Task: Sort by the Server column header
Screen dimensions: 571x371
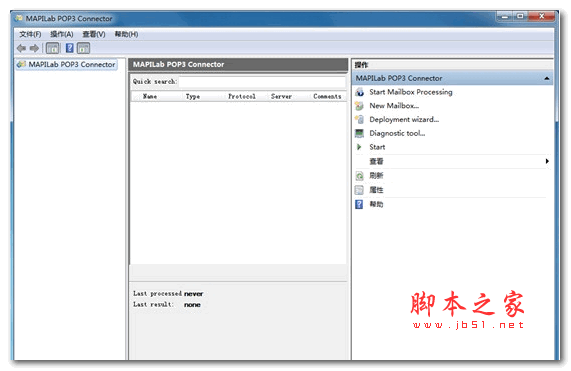Action: tap(281, 96)
